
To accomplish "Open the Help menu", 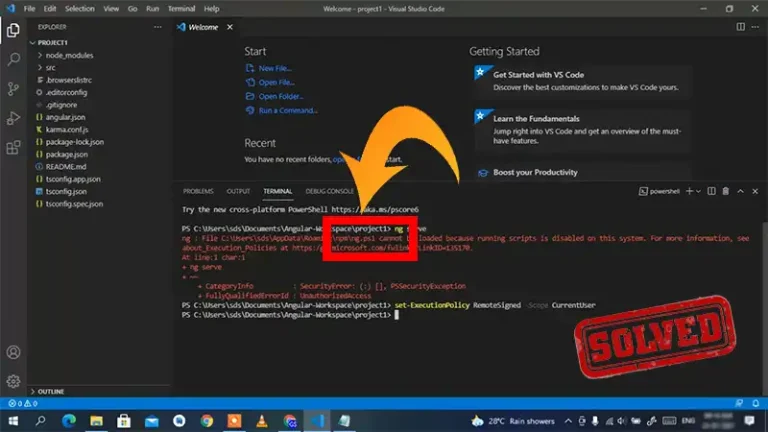I will [x=212, y=9].
